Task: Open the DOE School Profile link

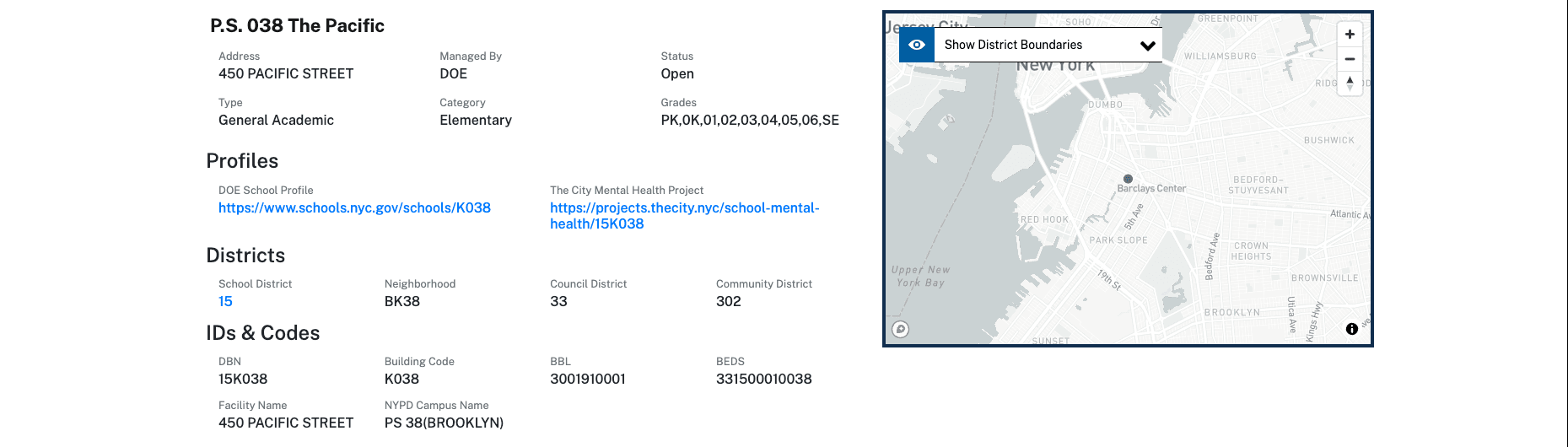Action: pyautogui.click(x=354, y=207)
